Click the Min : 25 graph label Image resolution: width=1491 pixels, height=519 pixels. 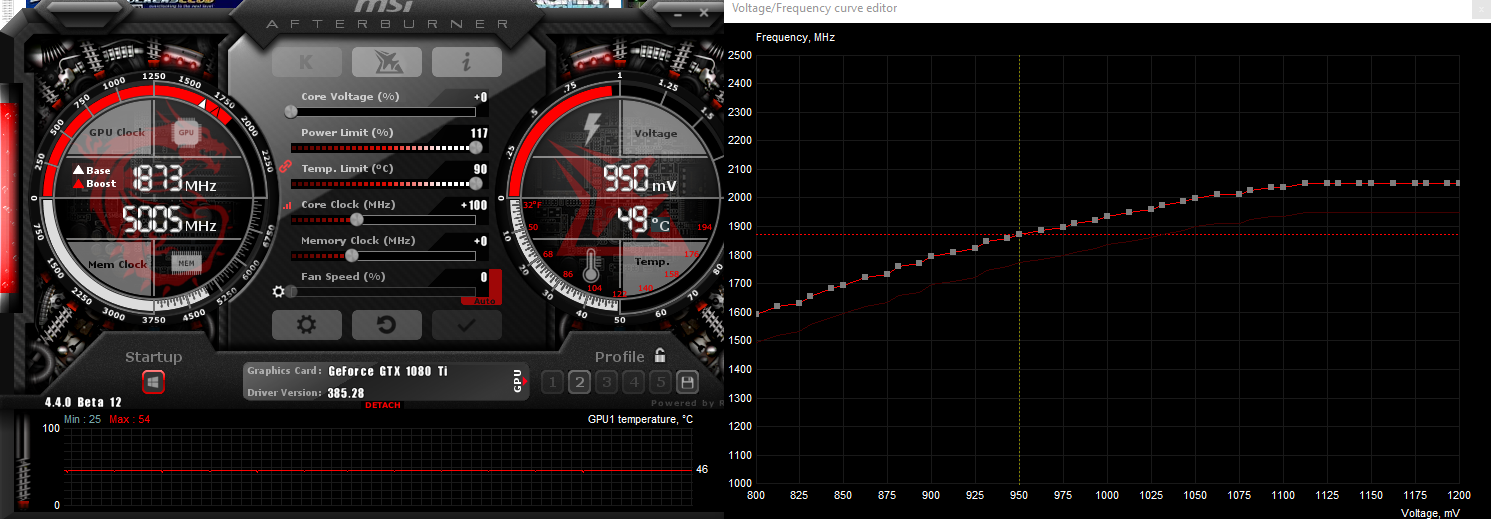click(83, 419)
